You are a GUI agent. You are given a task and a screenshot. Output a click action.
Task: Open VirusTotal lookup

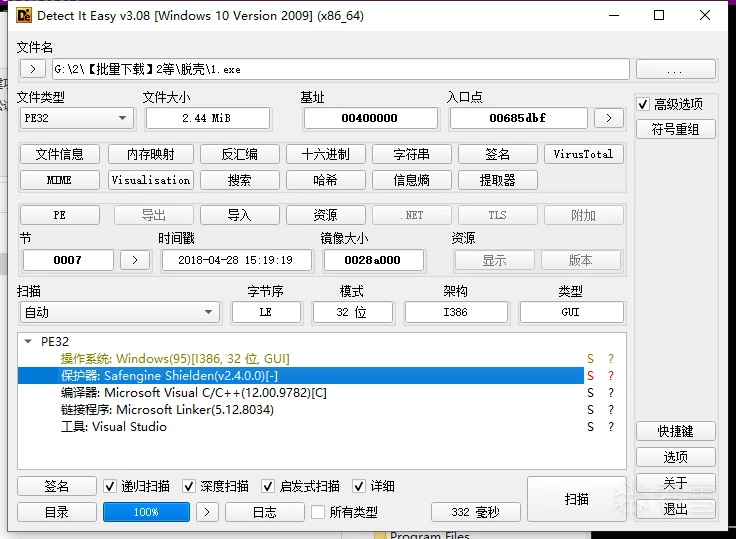click(583, 154)
